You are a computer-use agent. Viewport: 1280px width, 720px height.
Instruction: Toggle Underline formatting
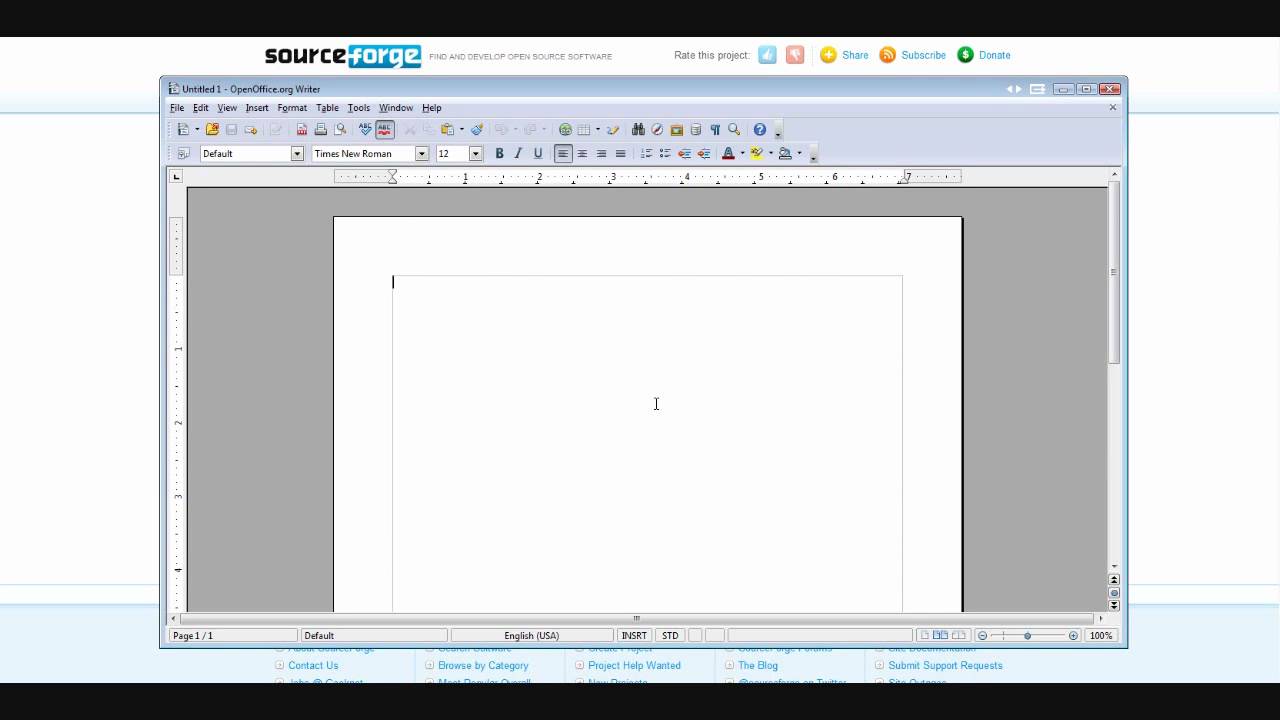click(538, 153)
